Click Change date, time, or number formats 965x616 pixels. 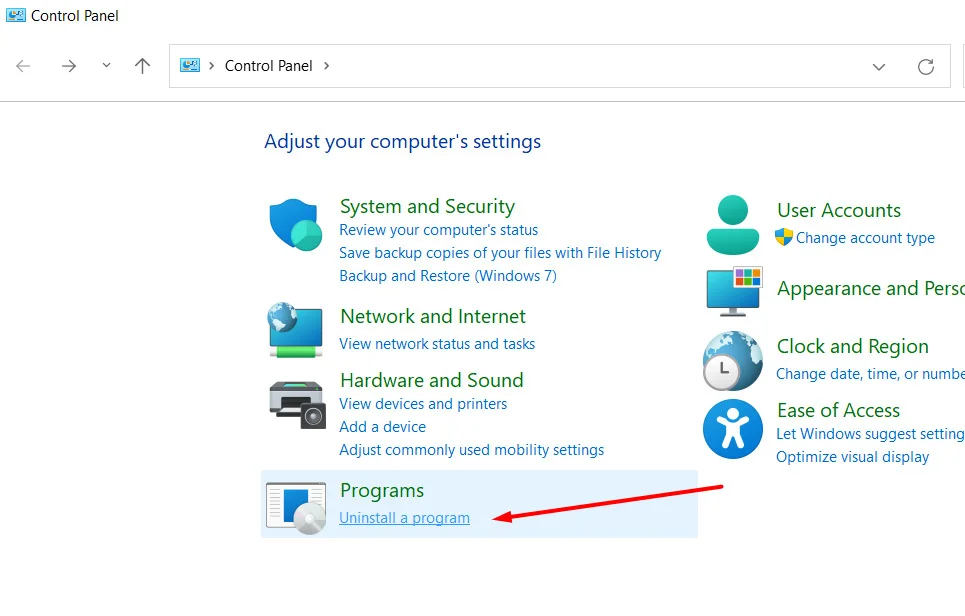click(x=870, y=374)
